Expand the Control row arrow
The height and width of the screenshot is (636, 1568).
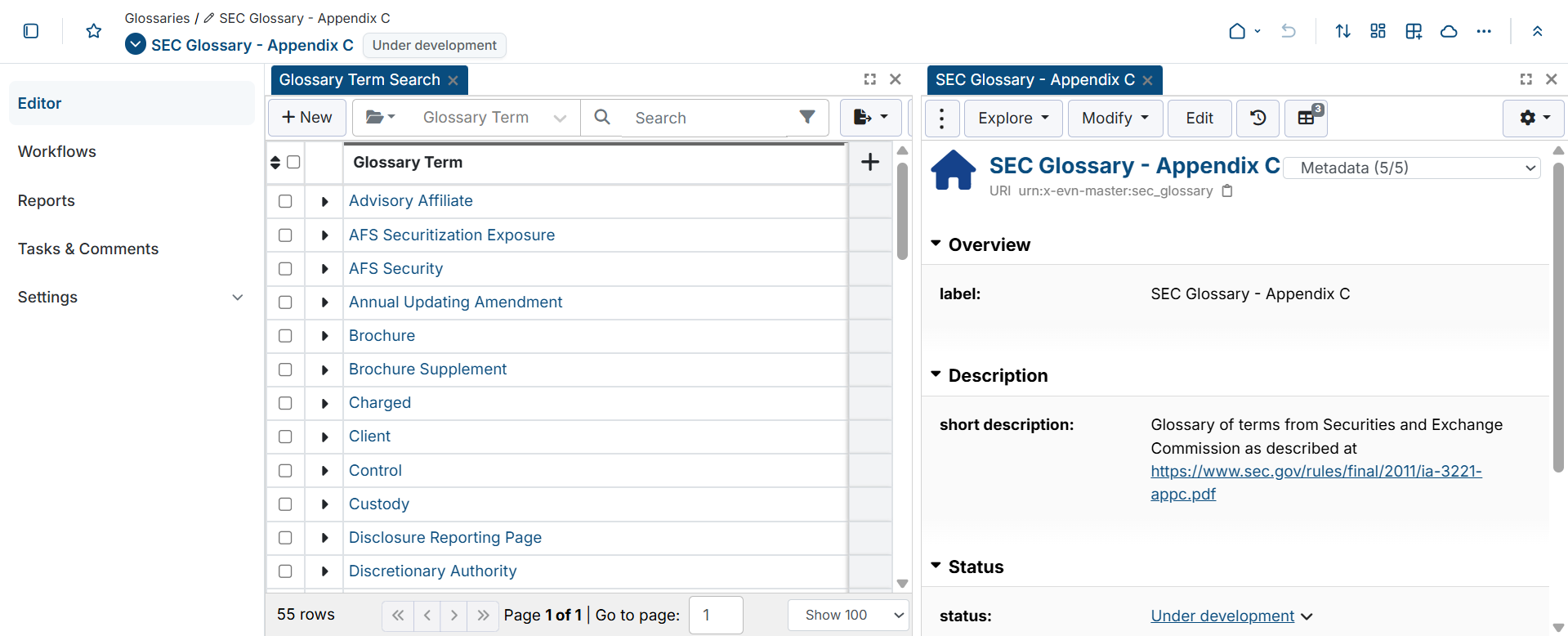click(324, 471)
